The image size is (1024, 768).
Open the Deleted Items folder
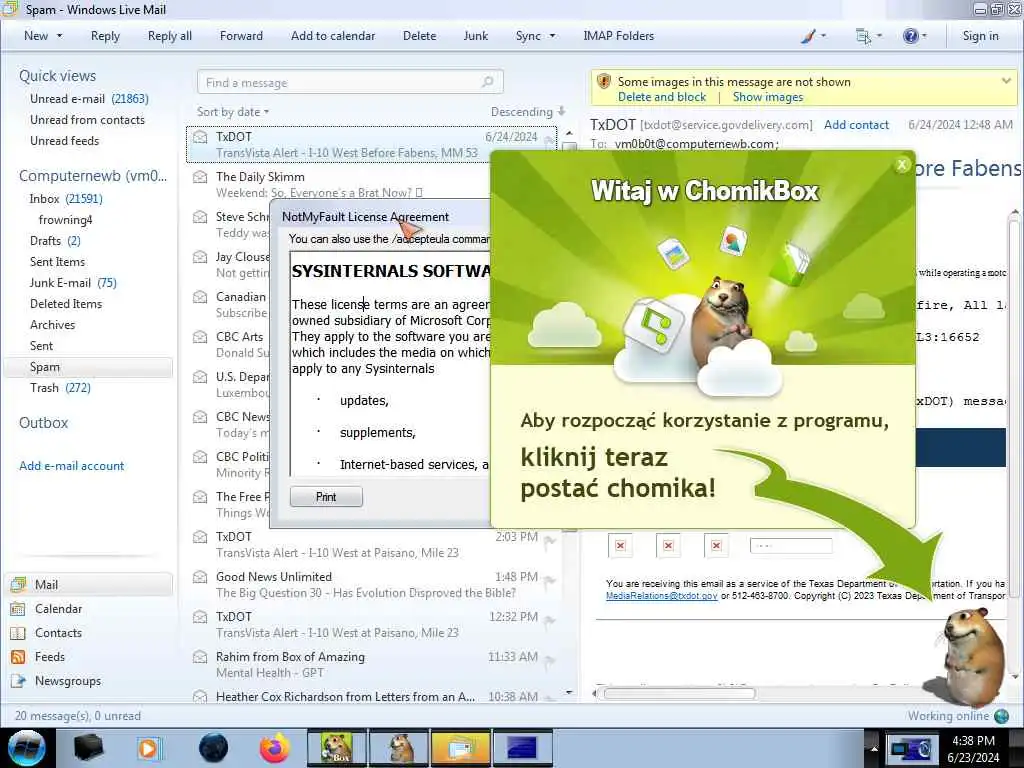(66, 303)
